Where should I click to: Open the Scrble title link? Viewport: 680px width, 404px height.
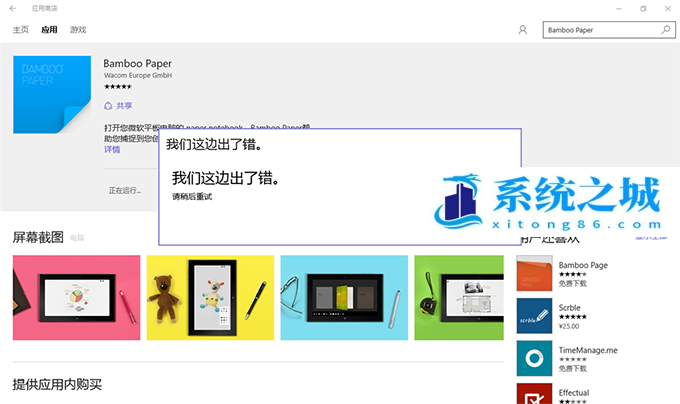pyautogui.click(x=569, y=307)
